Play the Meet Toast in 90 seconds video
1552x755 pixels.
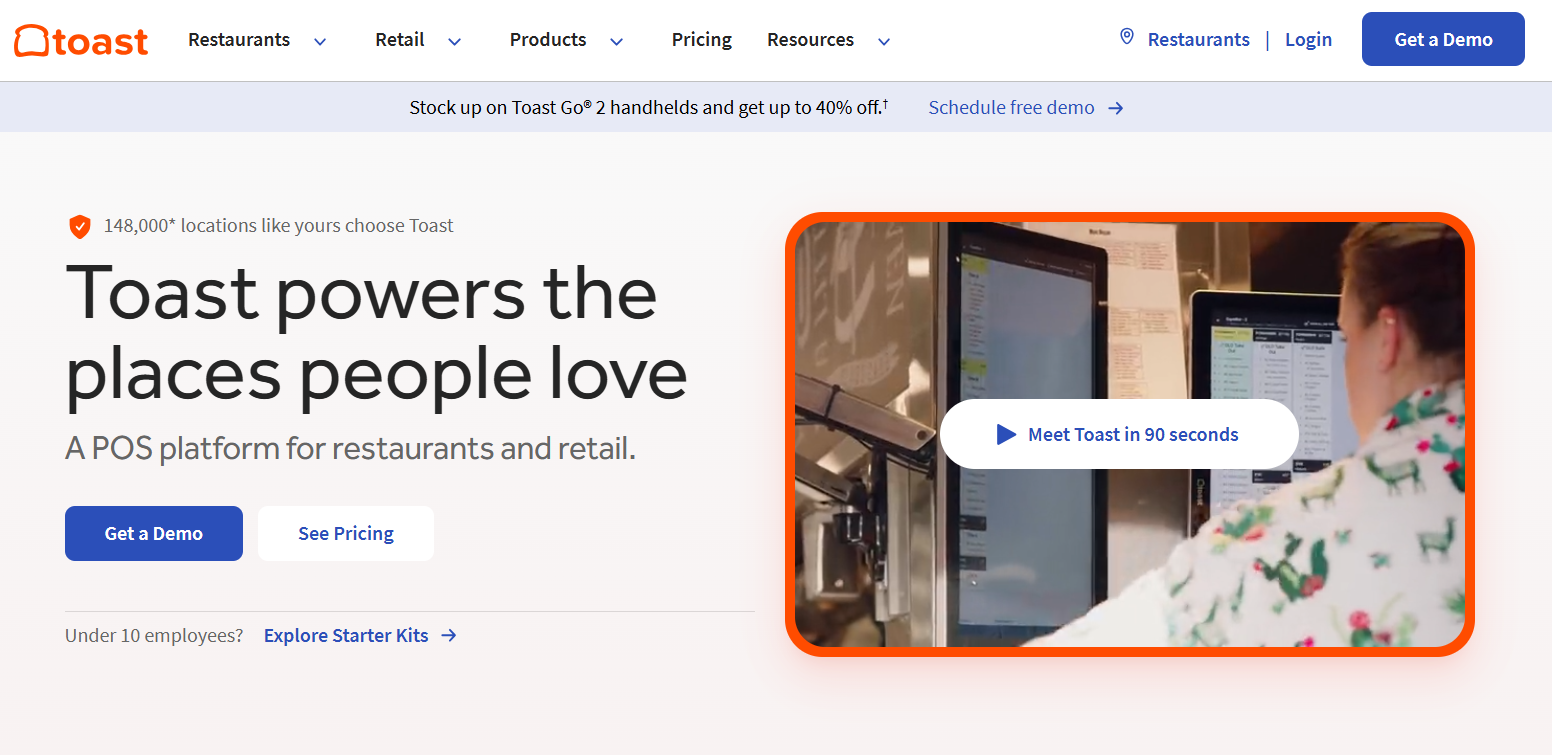tap(1119, 434)
